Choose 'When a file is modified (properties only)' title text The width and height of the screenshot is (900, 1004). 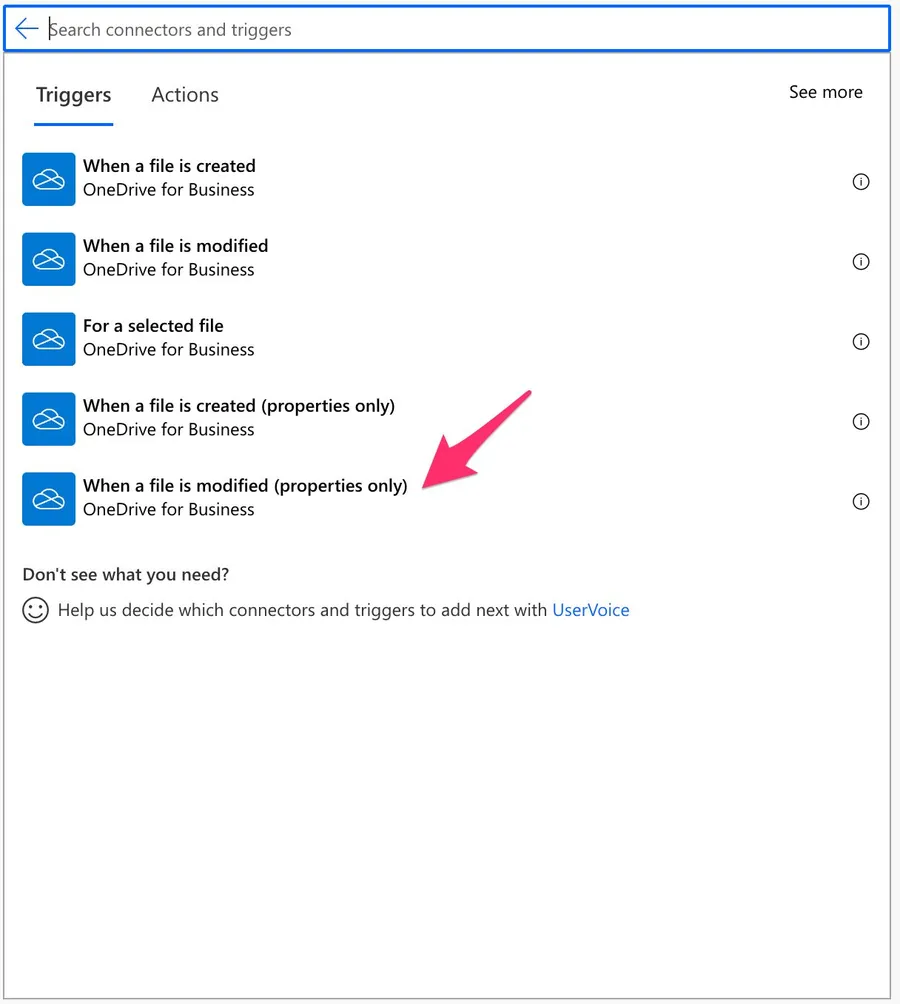coord(245,486)
